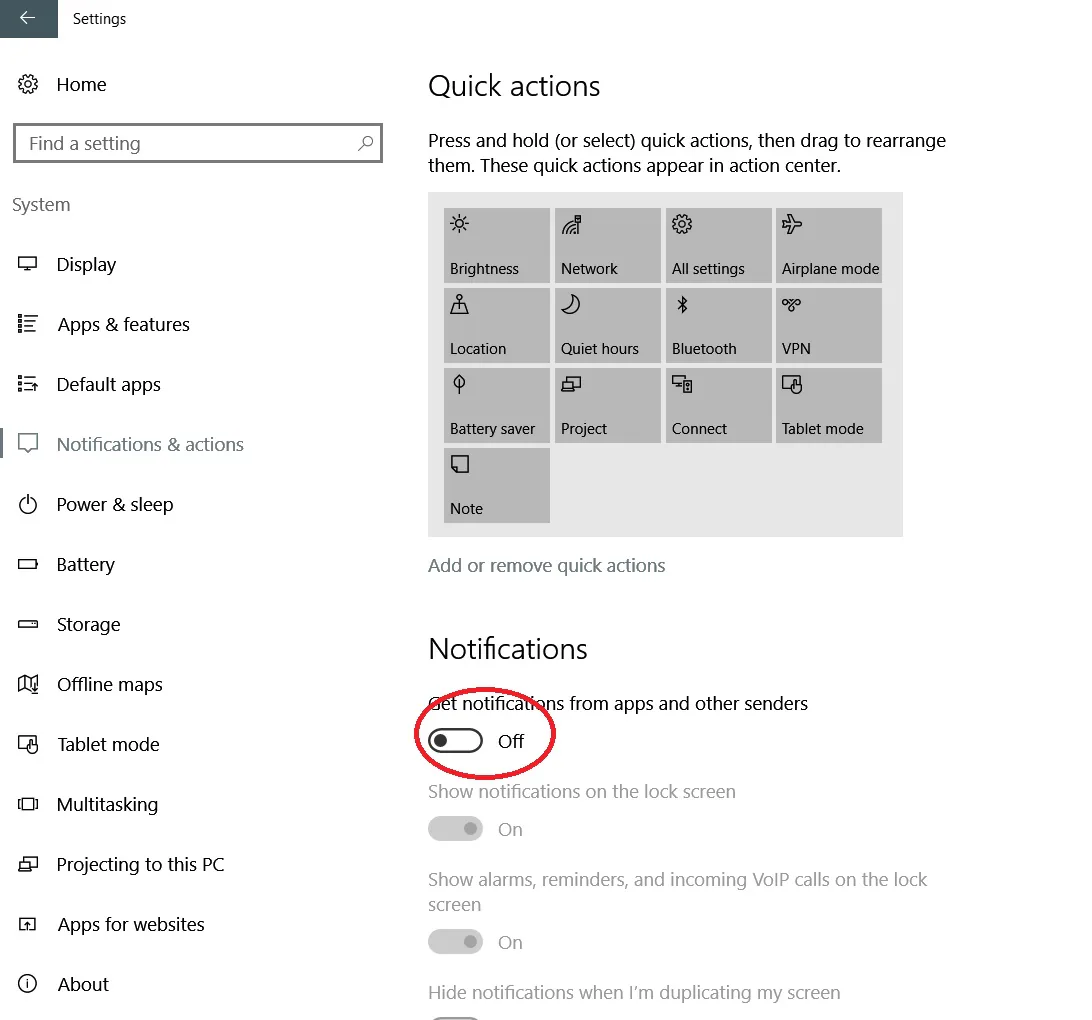The width and height of the screenshot is (1092, 1020).
Task: Click the About label in sidebar
Action: (x=83, y=984)
